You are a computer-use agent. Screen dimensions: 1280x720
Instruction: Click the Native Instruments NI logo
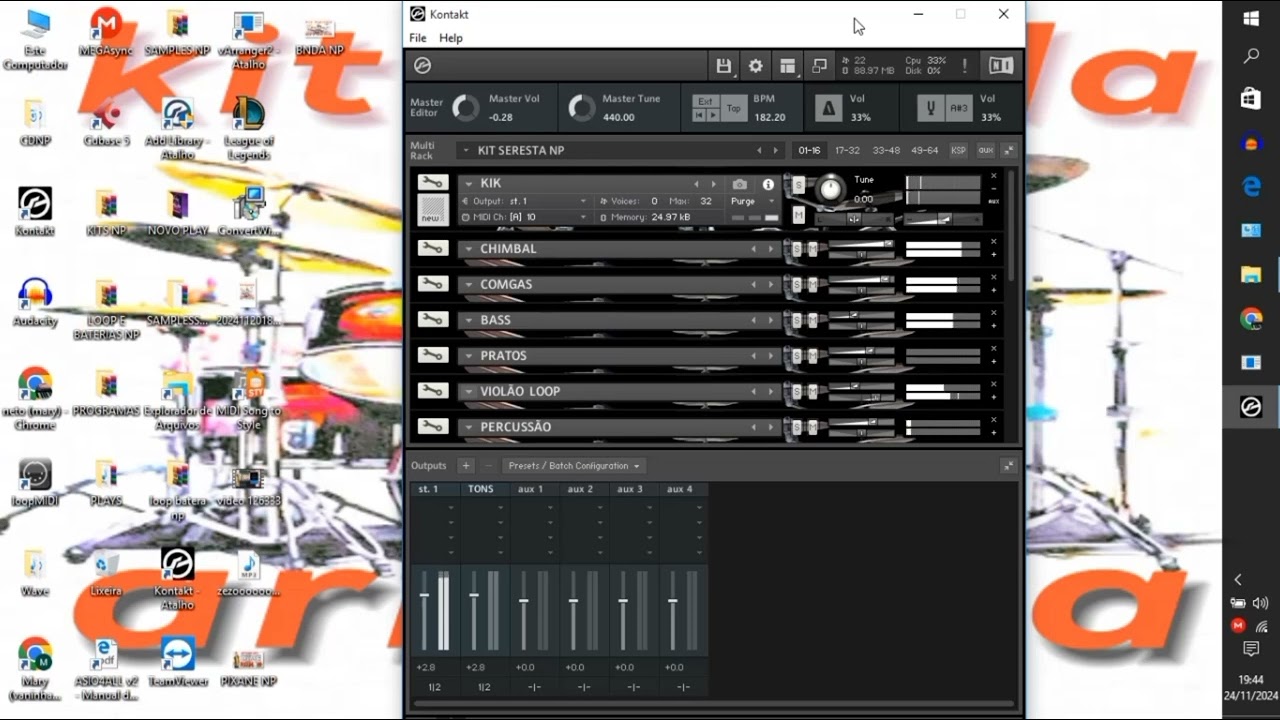(1001, 66)
